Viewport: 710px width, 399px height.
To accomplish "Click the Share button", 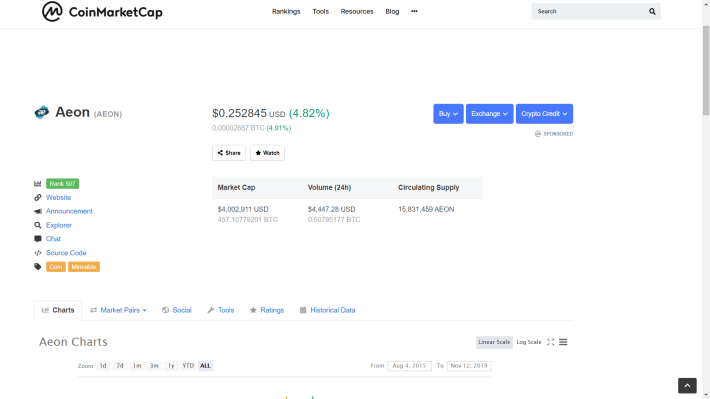I will [x=229, y=153].
